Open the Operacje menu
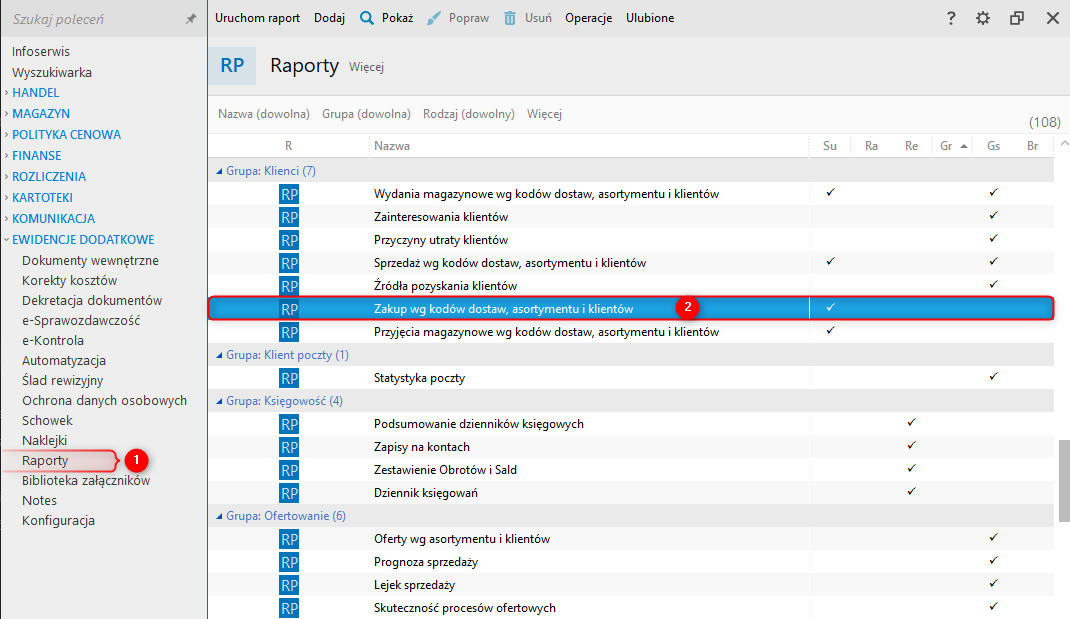1070x619 pixels. click(x=588, y=18)
